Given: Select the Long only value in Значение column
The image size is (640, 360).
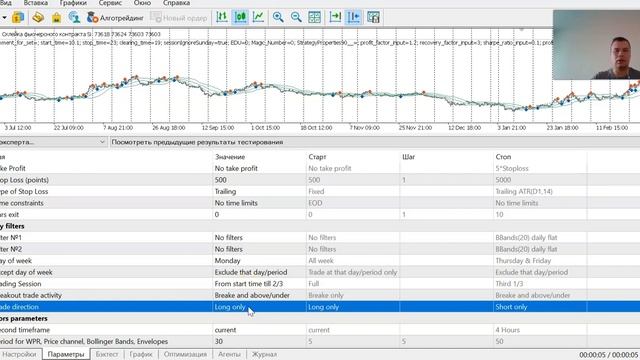Looking at the screenshot, I should 259,307.
